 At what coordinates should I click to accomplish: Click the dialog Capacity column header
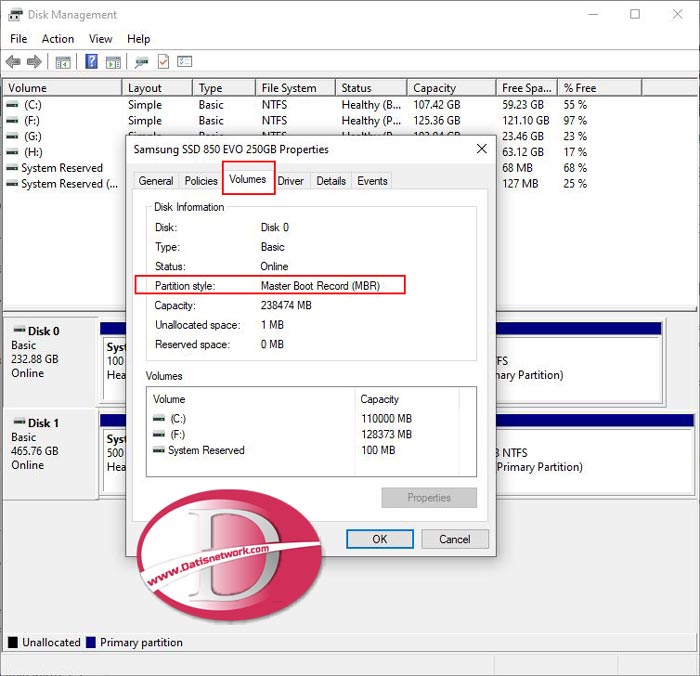(407, 399)
